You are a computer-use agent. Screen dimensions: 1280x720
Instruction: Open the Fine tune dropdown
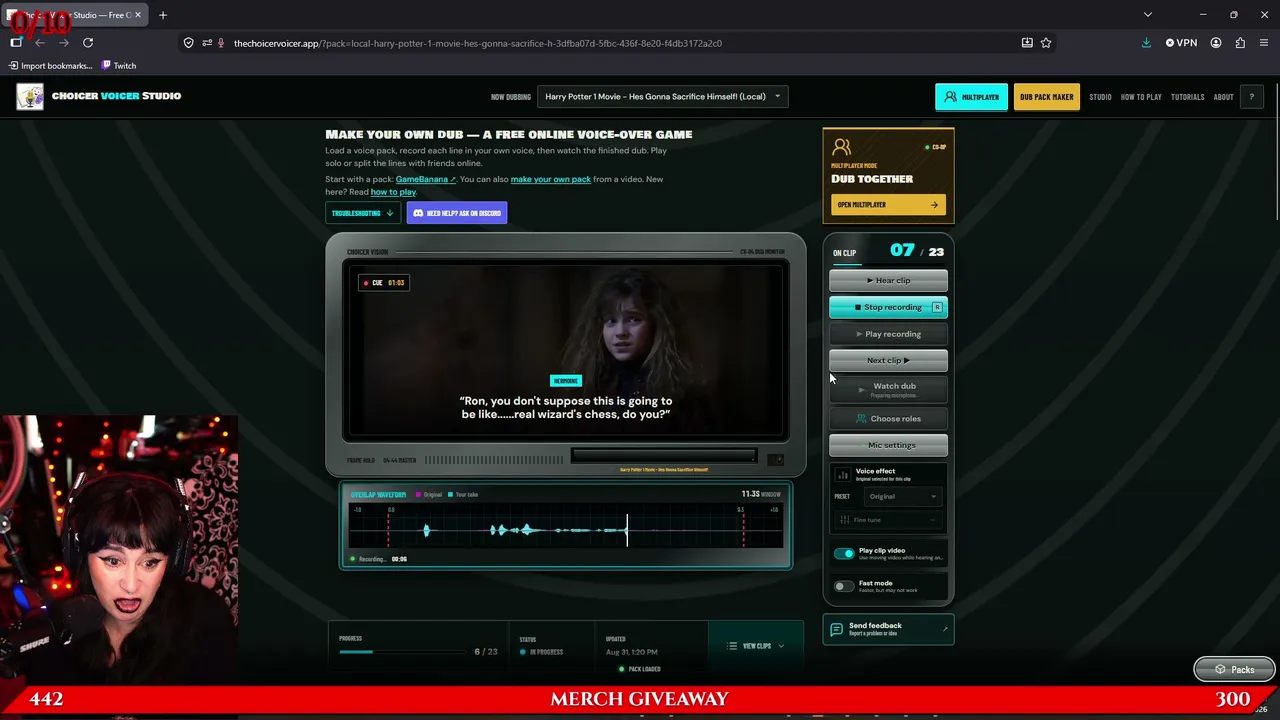(x=889, y=520)
